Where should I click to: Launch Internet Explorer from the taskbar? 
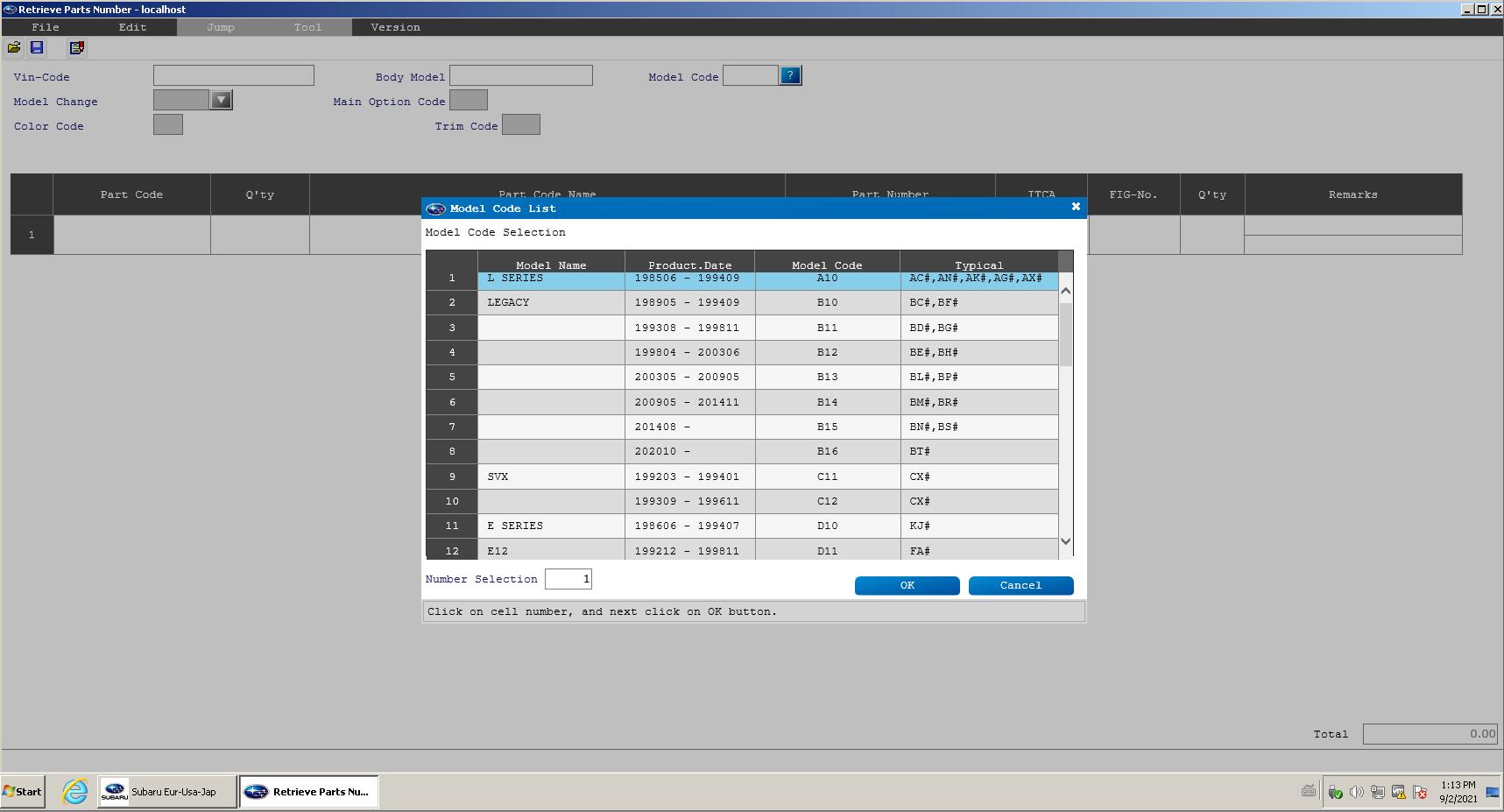[75, 791]
